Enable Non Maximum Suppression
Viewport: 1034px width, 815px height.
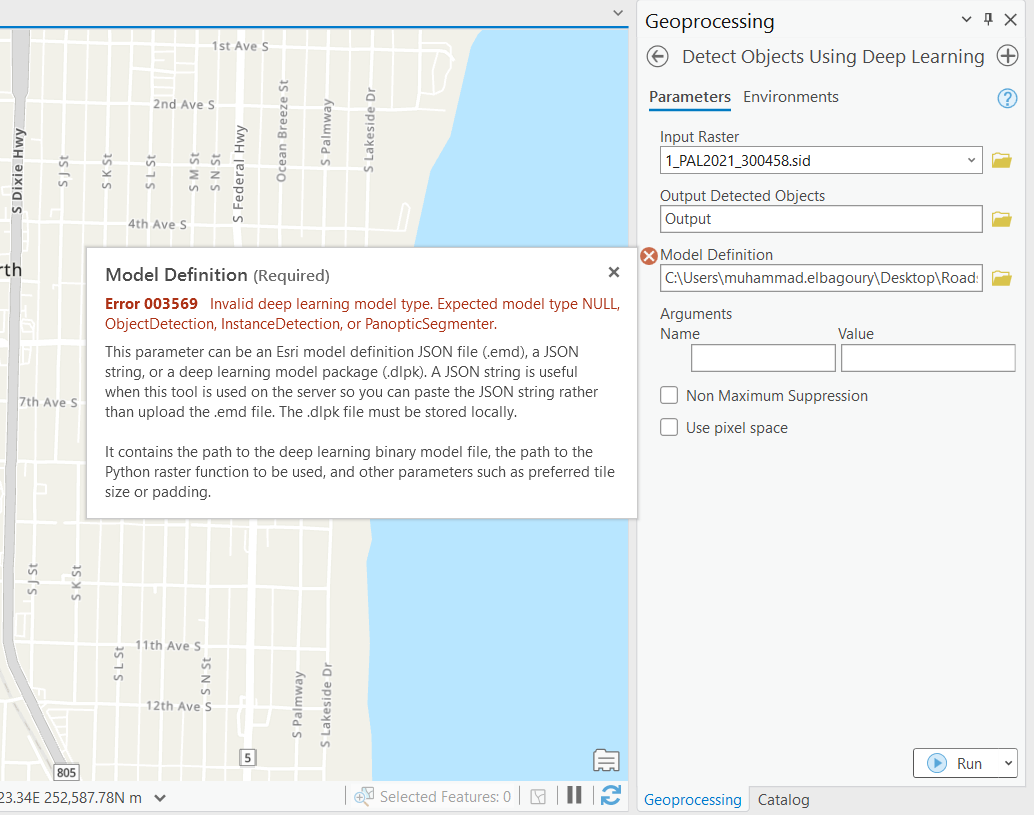coord(668,395)
